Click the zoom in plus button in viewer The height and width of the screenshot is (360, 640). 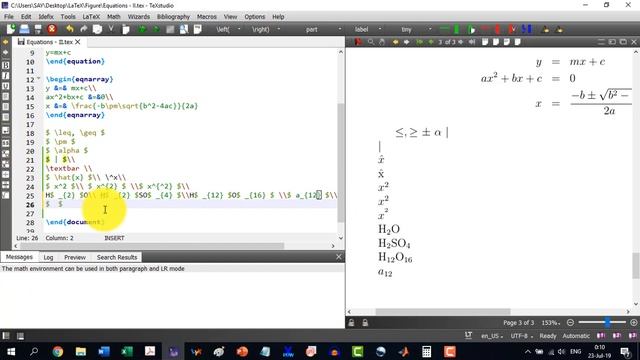coord(633,322)
